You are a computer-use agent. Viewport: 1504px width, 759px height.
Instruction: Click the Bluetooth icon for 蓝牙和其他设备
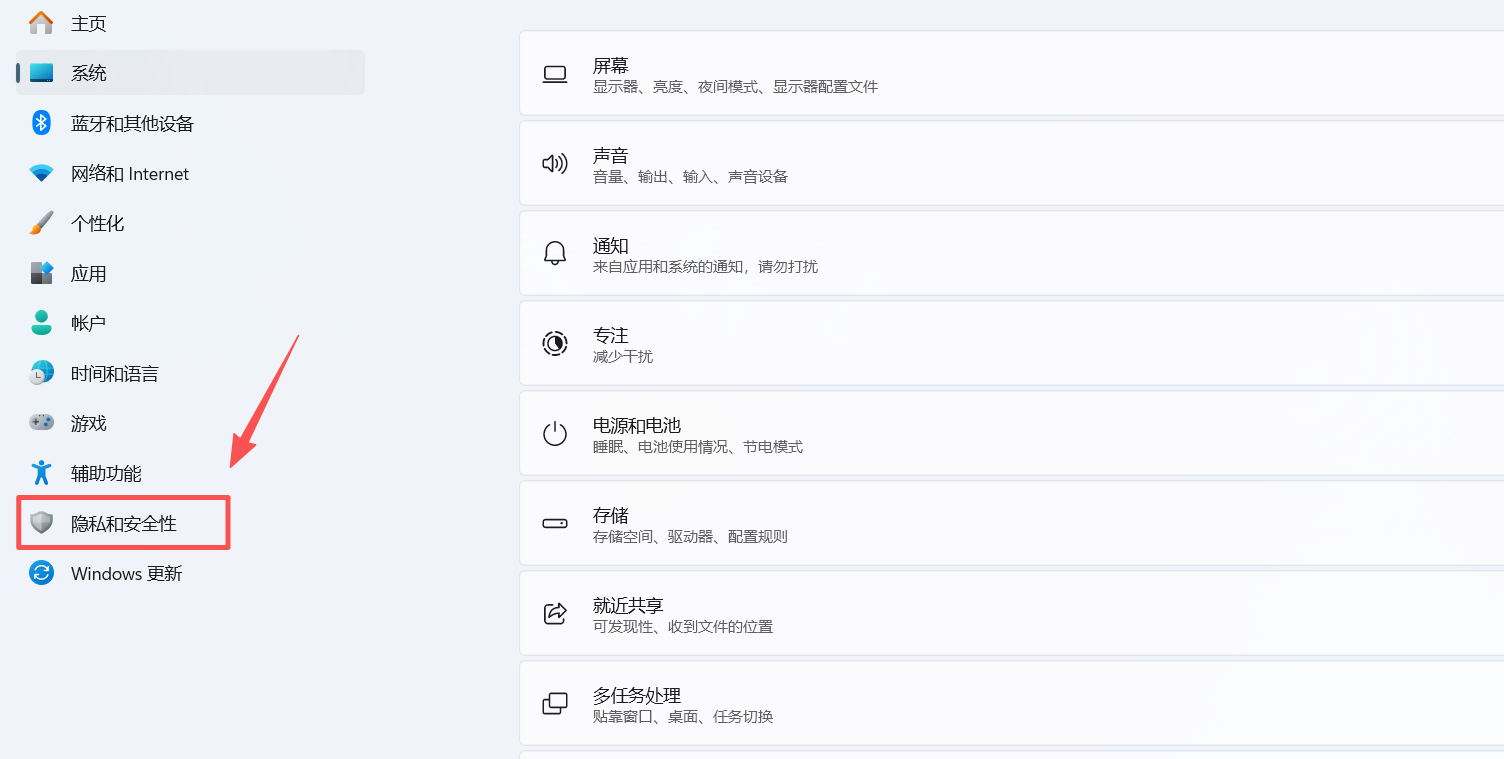[41, 123]
